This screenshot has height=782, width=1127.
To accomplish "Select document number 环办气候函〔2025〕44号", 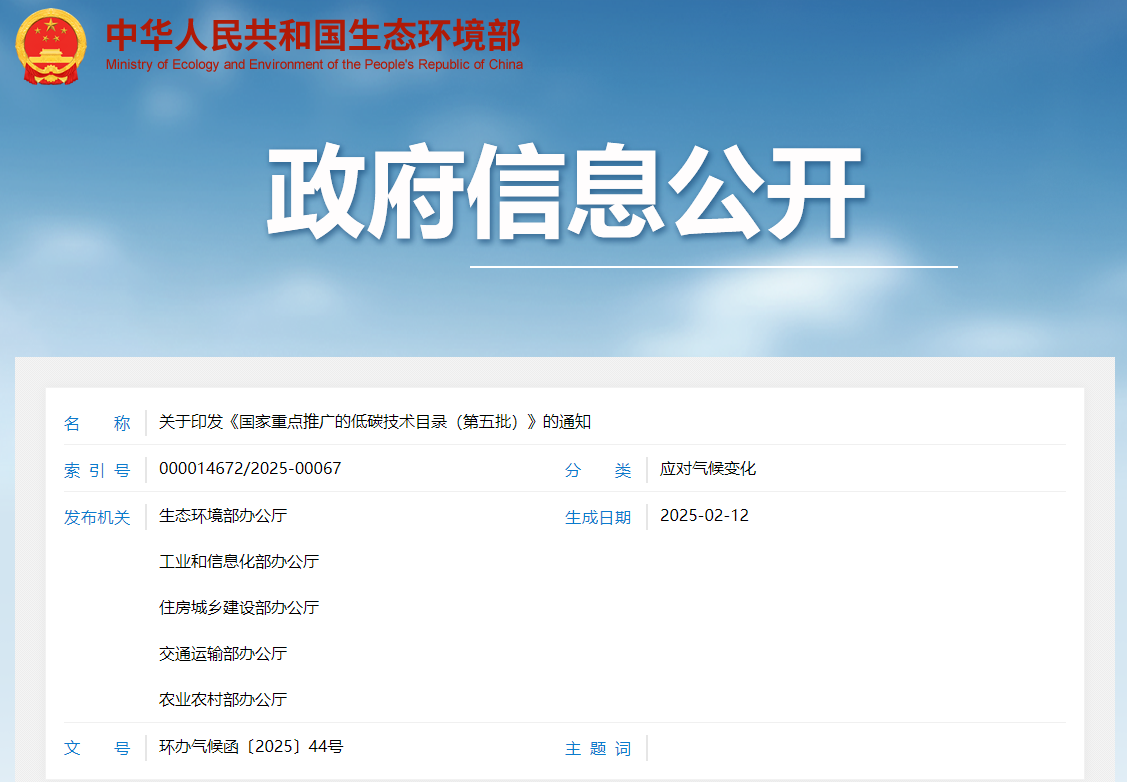I will pos(251,747).
